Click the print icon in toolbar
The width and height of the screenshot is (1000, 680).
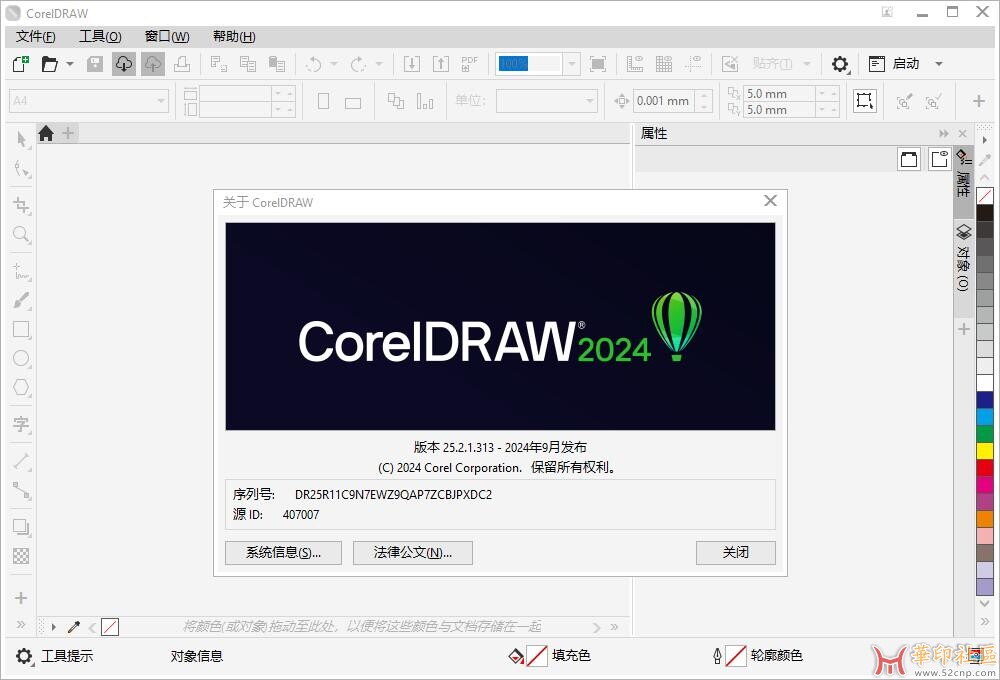tap(182, 64)
